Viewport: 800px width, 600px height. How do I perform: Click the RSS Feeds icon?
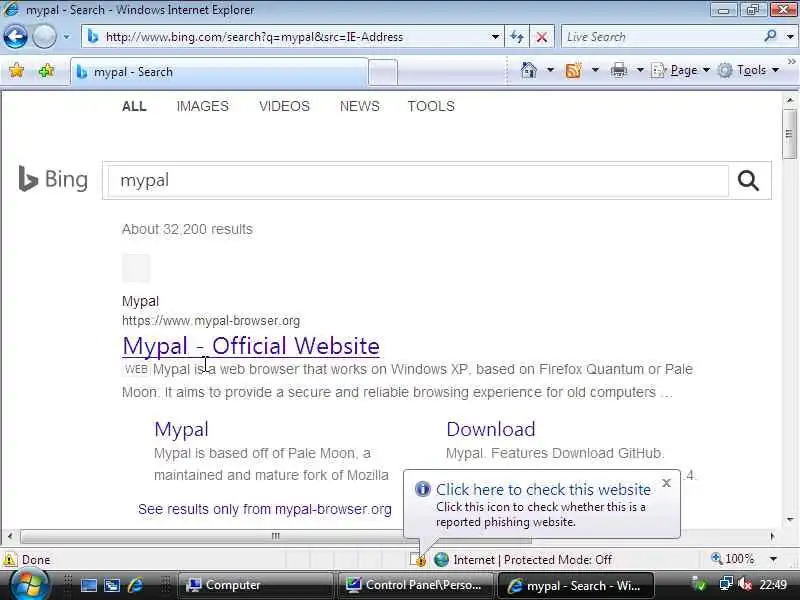tap(573, 70)
